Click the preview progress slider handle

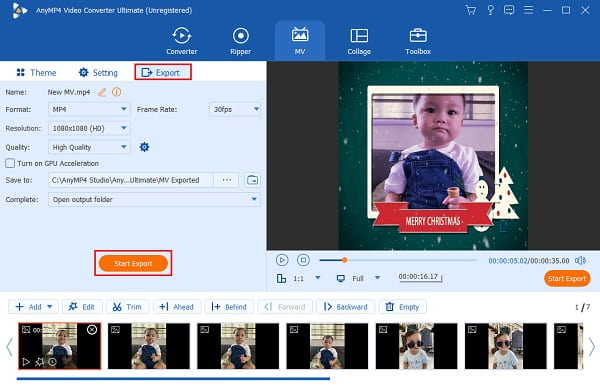tap(344, 260)
